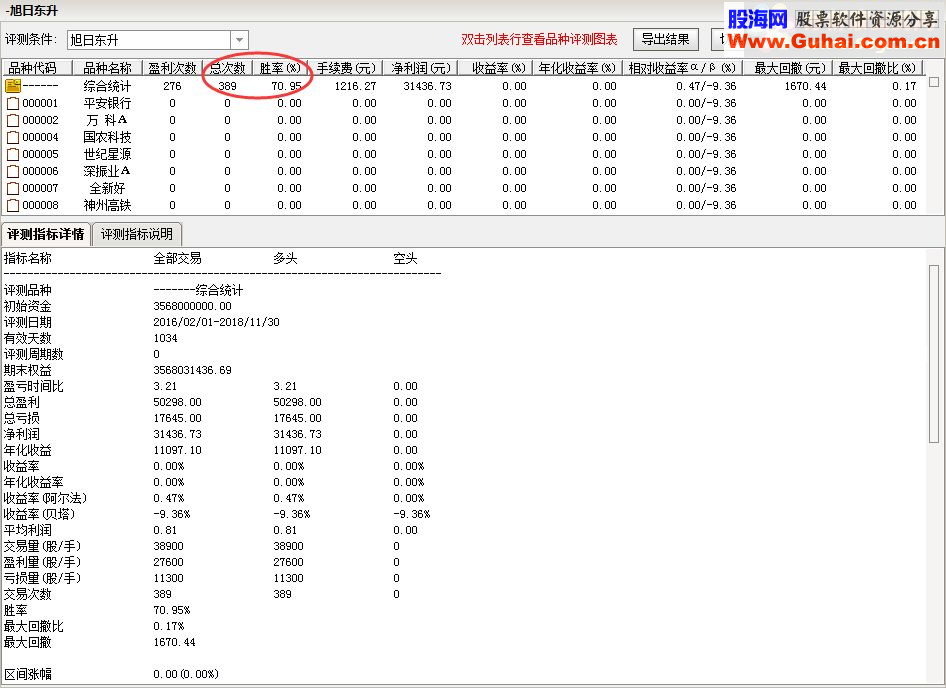946x688 pixels.
Task: Click the 3568031436.69 ending equity value
Action: [192, 370]
